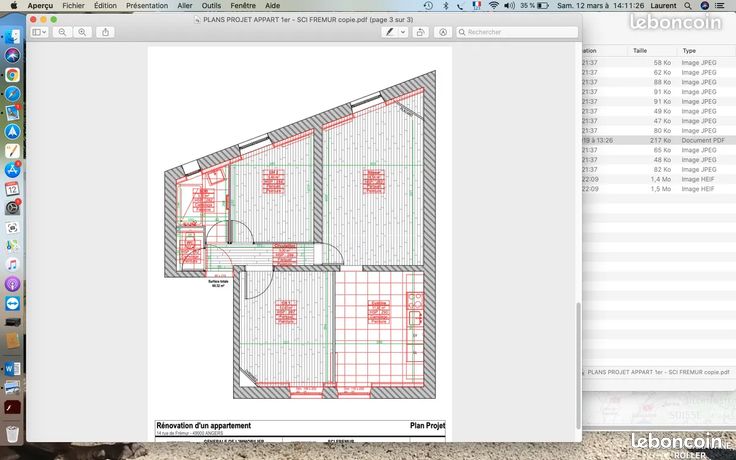Open Spotlight search in menu bar
736x460 pixels.
click(x=688, y=6)
